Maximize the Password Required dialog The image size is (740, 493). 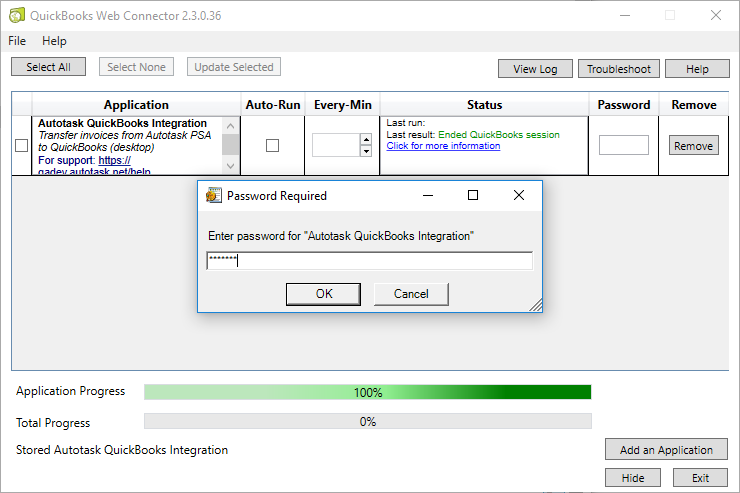pos(473,195)
